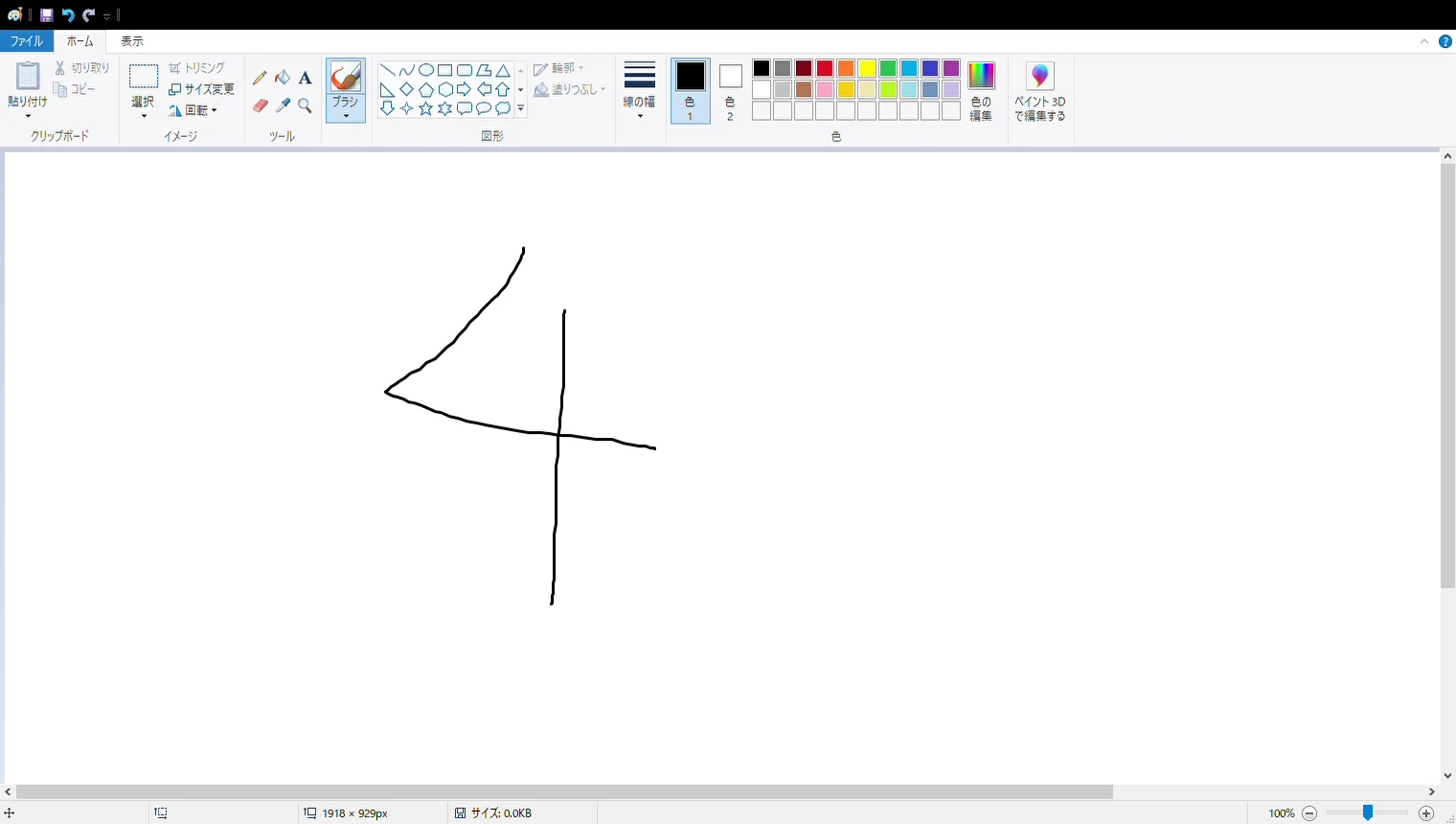
Task: Activate Color 1 foreground selector
Action: point(690,92)
